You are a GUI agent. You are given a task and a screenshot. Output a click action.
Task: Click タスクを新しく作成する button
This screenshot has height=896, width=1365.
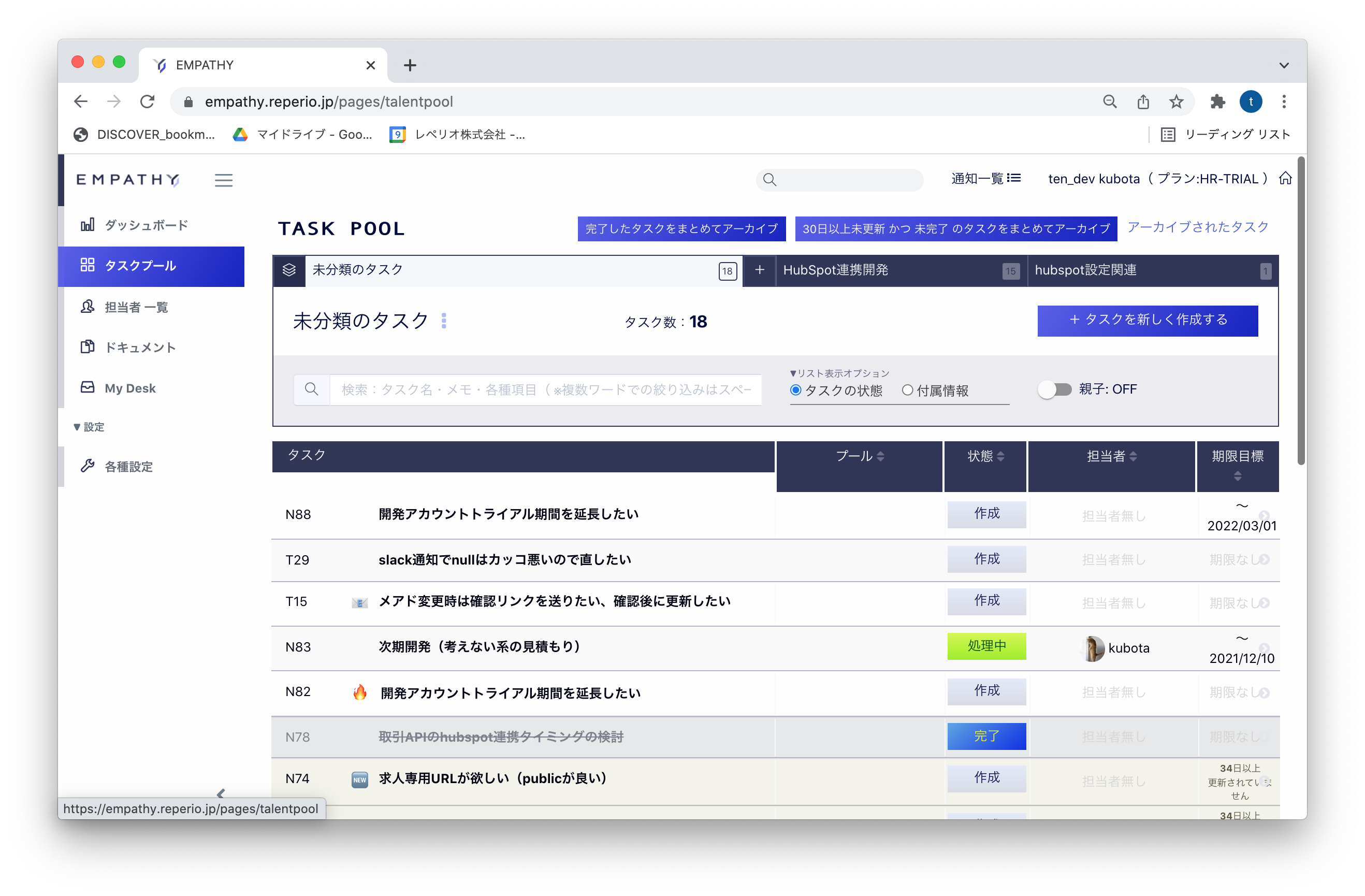click(1148, 320)
